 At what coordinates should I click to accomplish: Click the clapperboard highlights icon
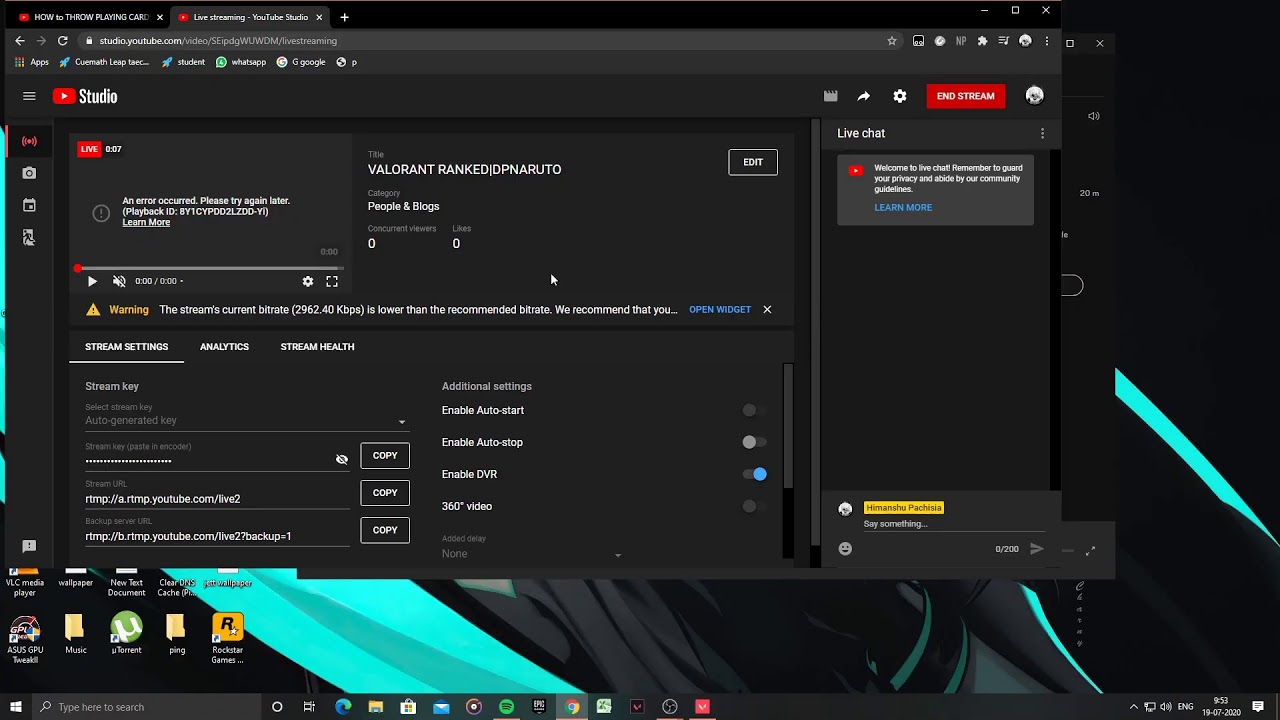tap(830, 96)
